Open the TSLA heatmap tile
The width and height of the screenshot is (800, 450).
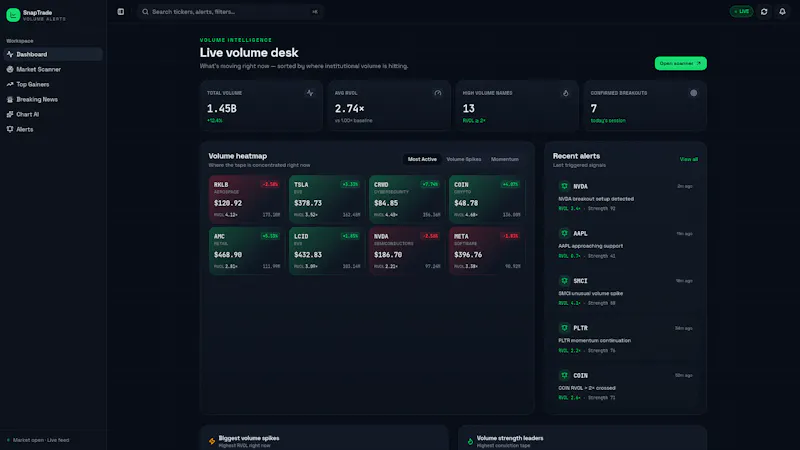(x=327, y=199)
